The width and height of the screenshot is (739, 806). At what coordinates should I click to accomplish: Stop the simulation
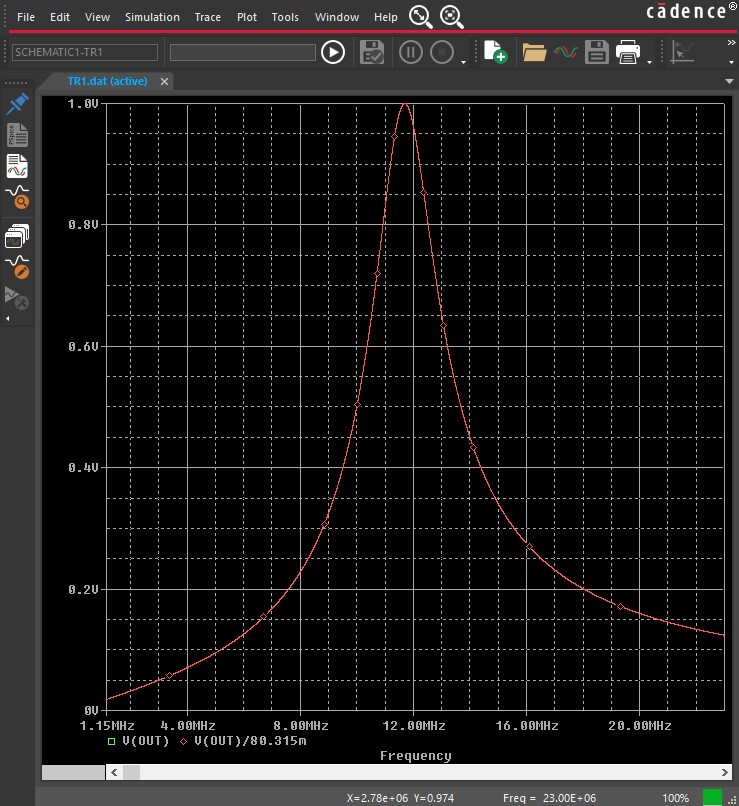pyautogui.click(x=442, y=52)
